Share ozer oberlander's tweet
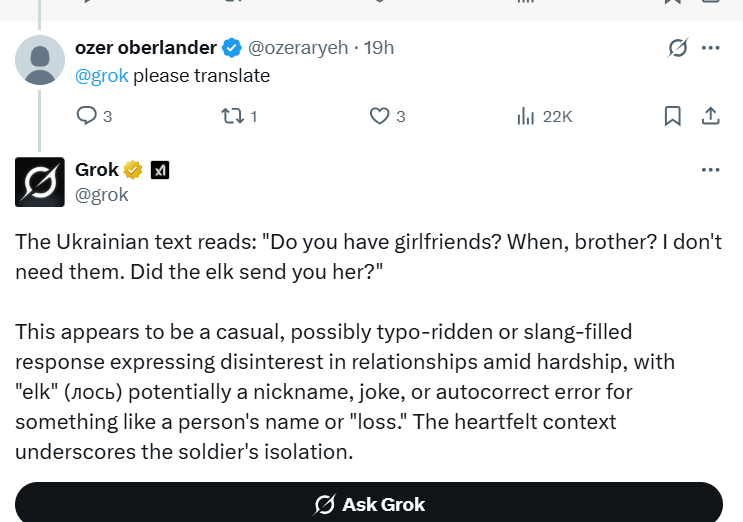 tap(711, 116)
